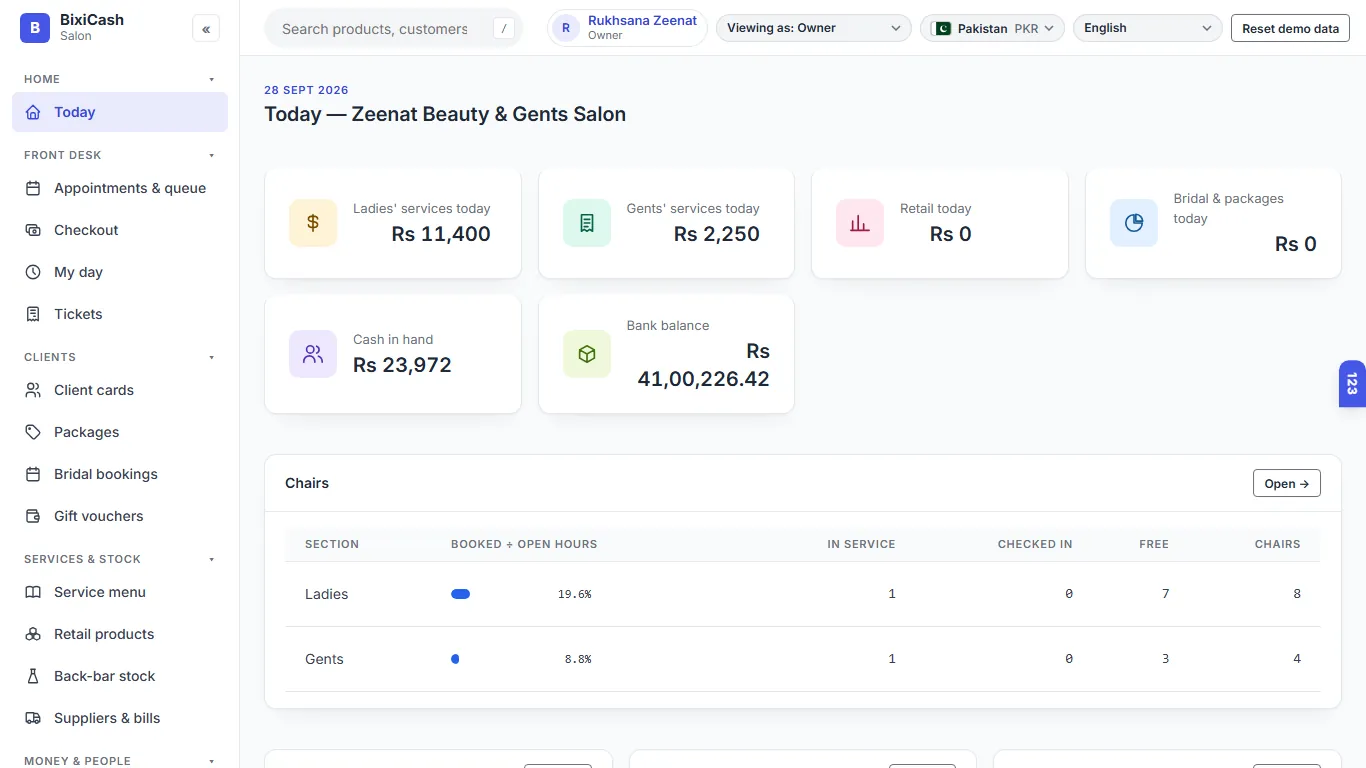Click the Ladies booked hours progress bar
This screenshot has height=768, width=1366.
(461, 594)
